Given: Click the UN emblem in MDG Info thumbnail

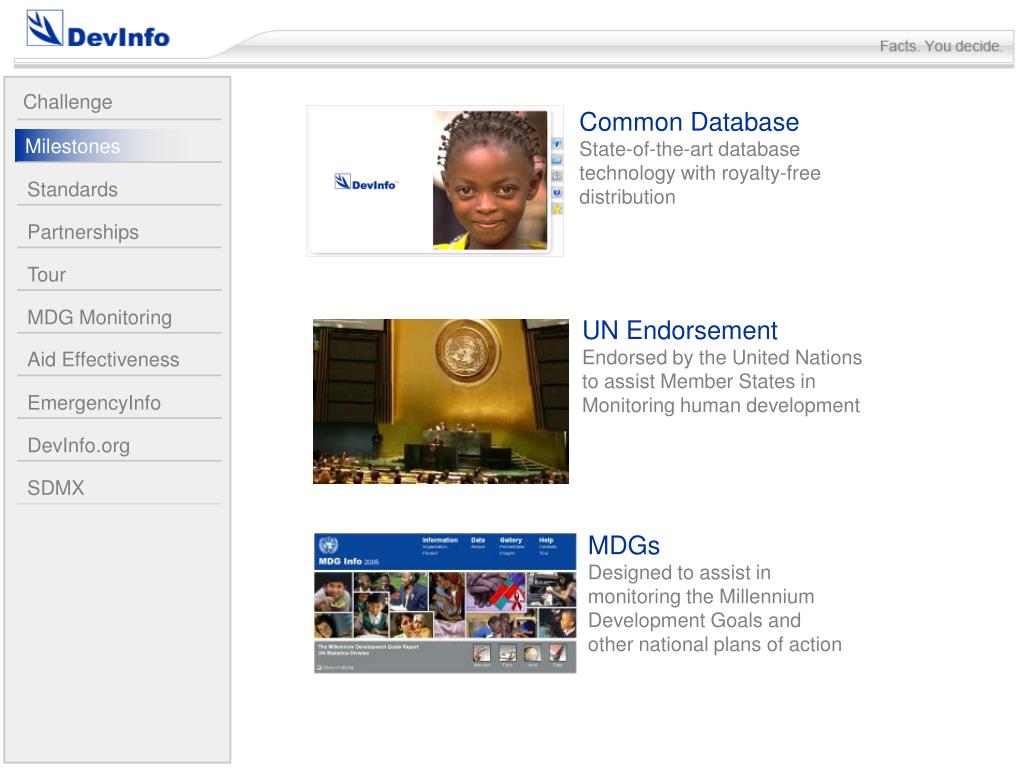Looking at the screenshot, I should coord(328,545).
